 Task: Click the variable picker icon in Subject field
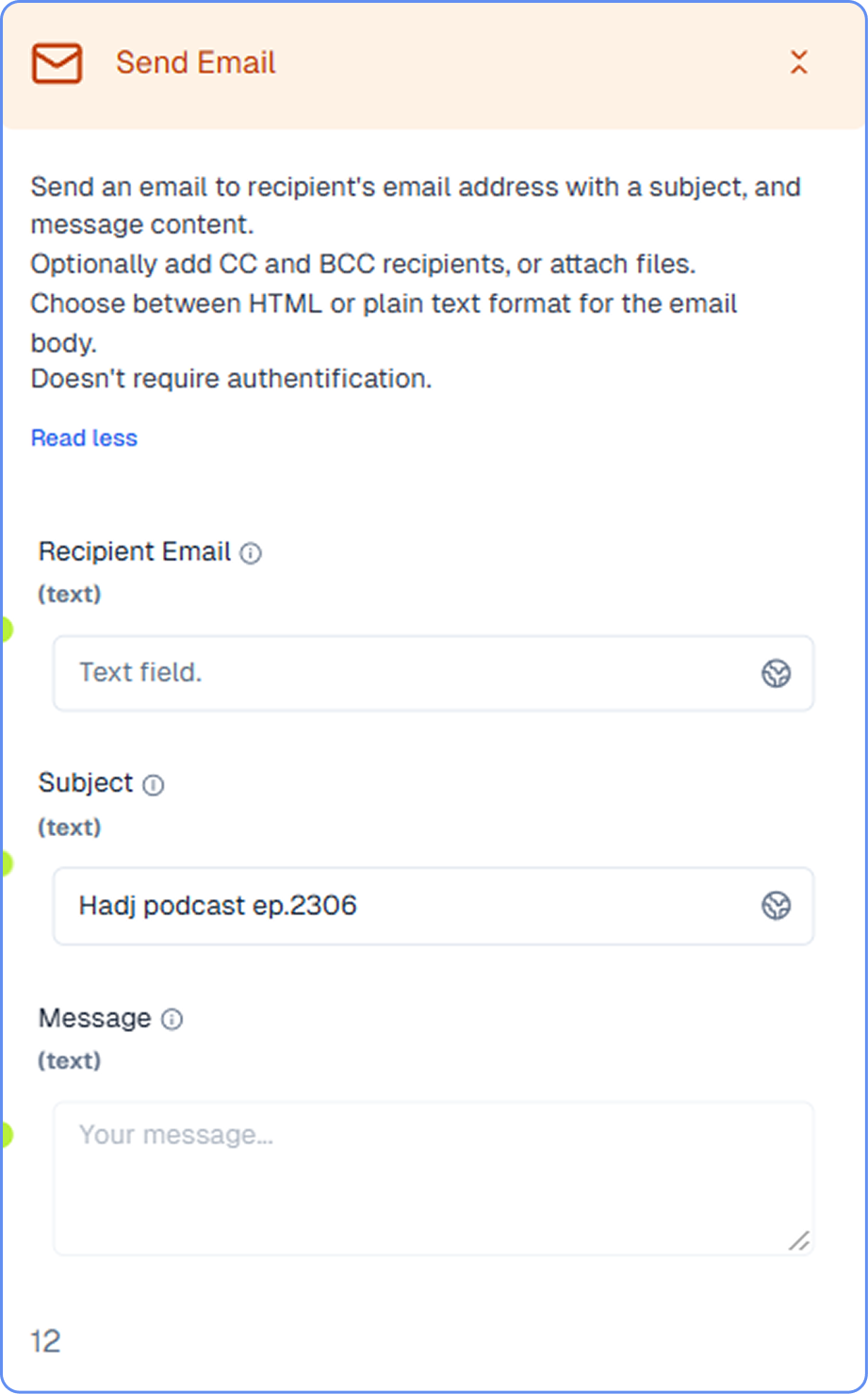pyautogui.click(x=776, y=906)
